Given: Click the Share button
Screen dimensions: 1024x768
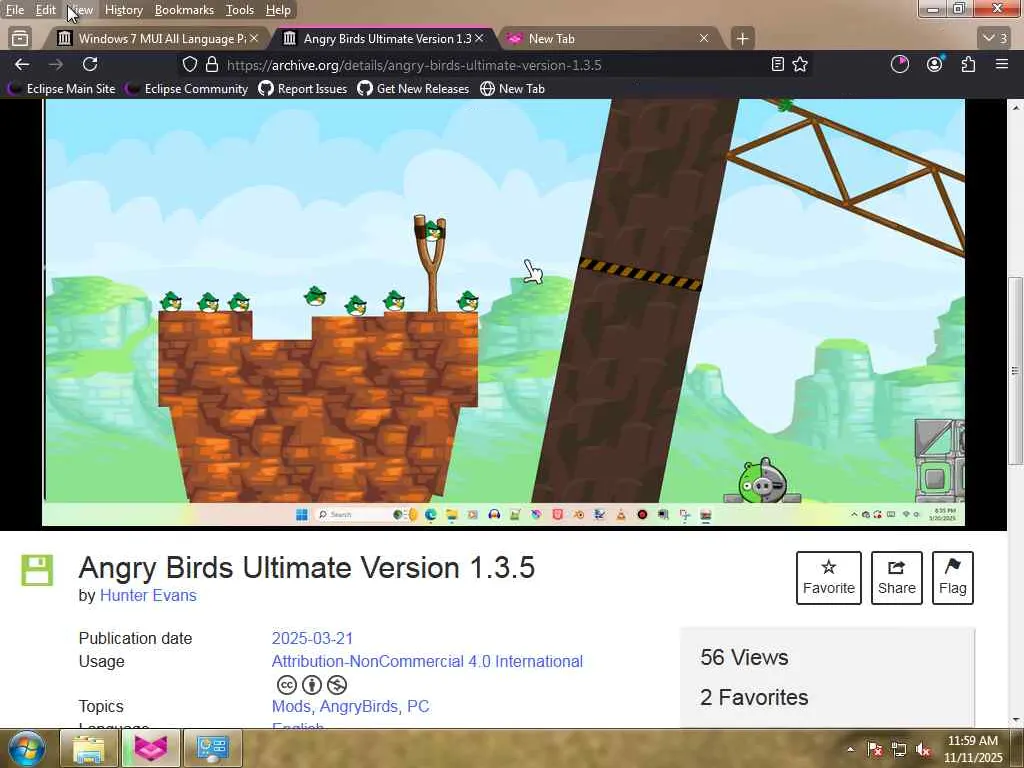Looking at the screenshot, I should [x=897, y=578].
